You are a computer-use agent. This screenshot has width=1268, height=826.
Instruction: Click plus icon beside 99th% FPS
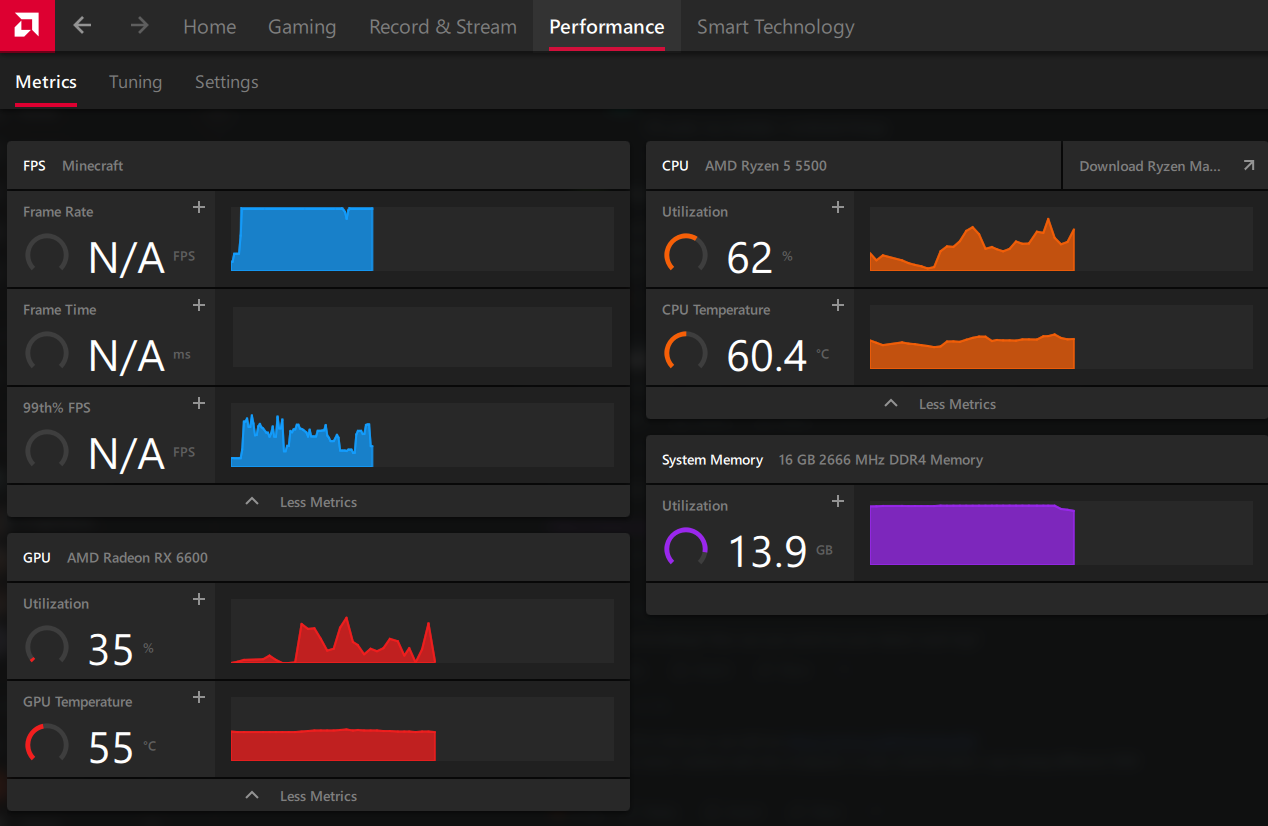click(199, 403)
